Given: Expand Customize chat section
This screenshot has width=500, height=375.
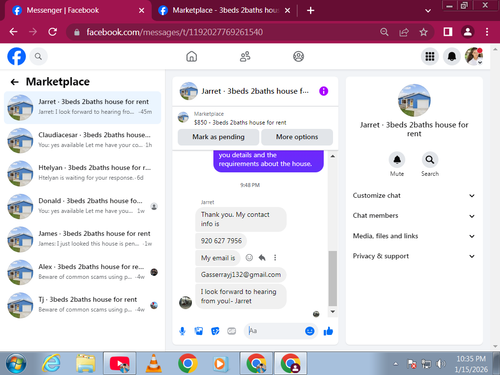Looking at the screenshot, I should [x=413, y=196].
